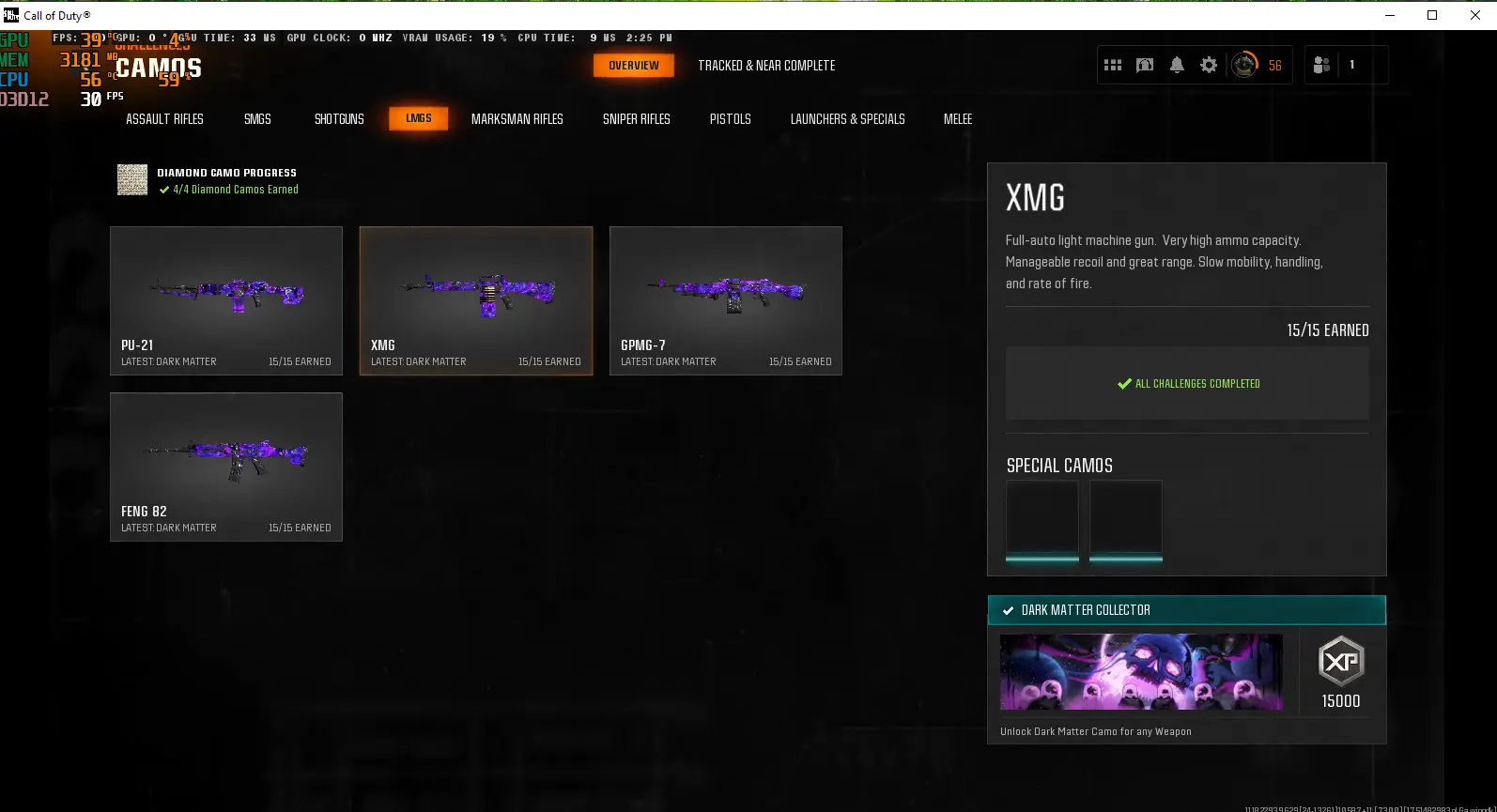
Task: Click the Dark Matter Collector XP token icon
Action: (1340, 661)
